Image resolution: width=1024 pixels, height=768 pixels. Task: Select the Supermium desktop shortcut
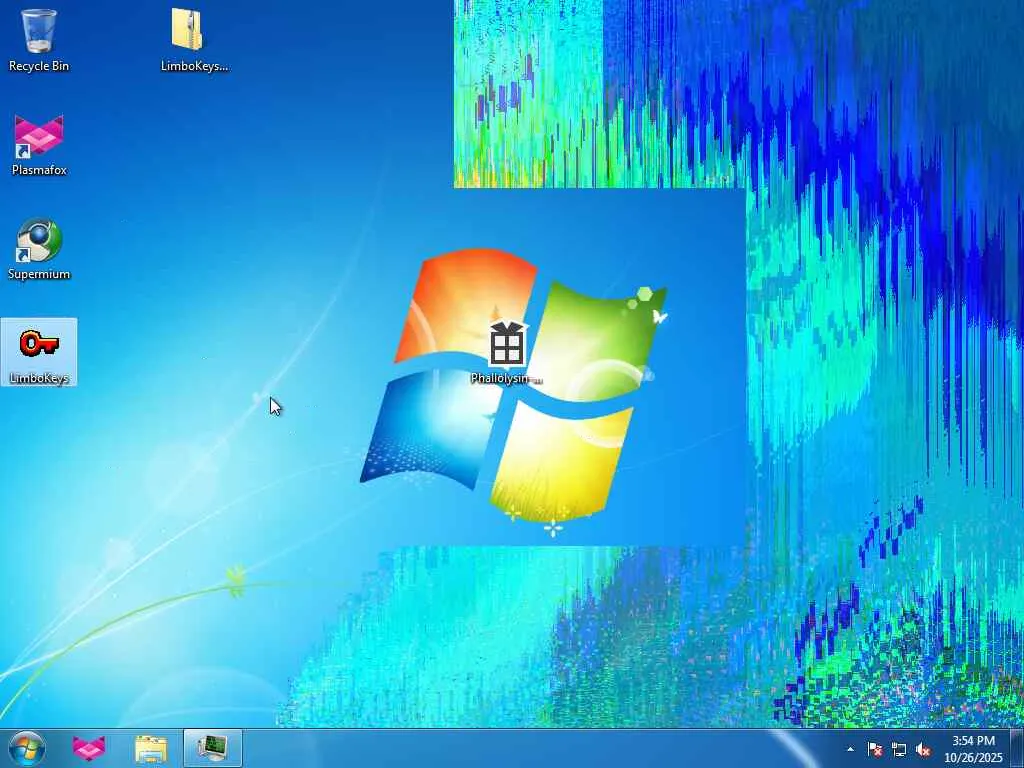39,249
